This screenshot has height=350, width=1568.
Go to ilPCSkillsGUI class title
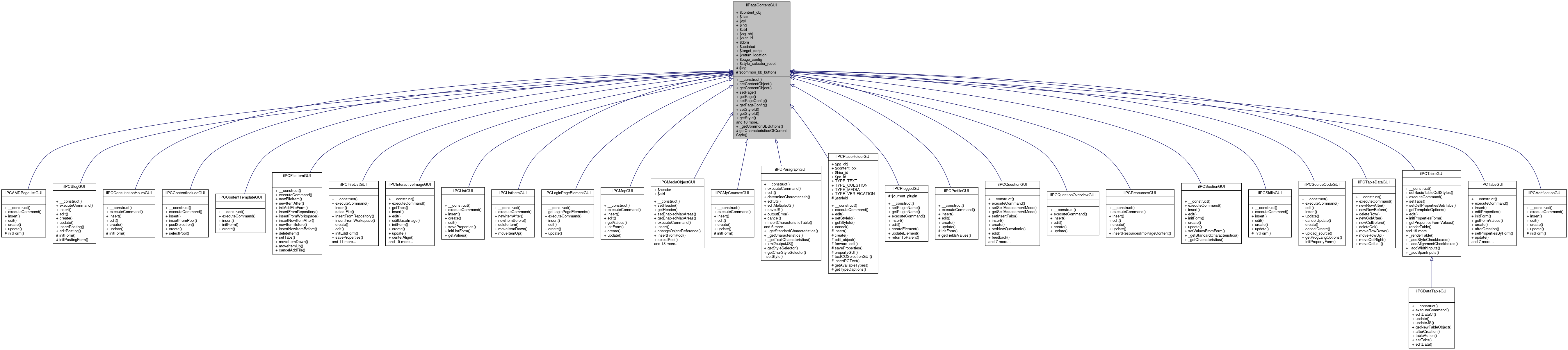1270,193
